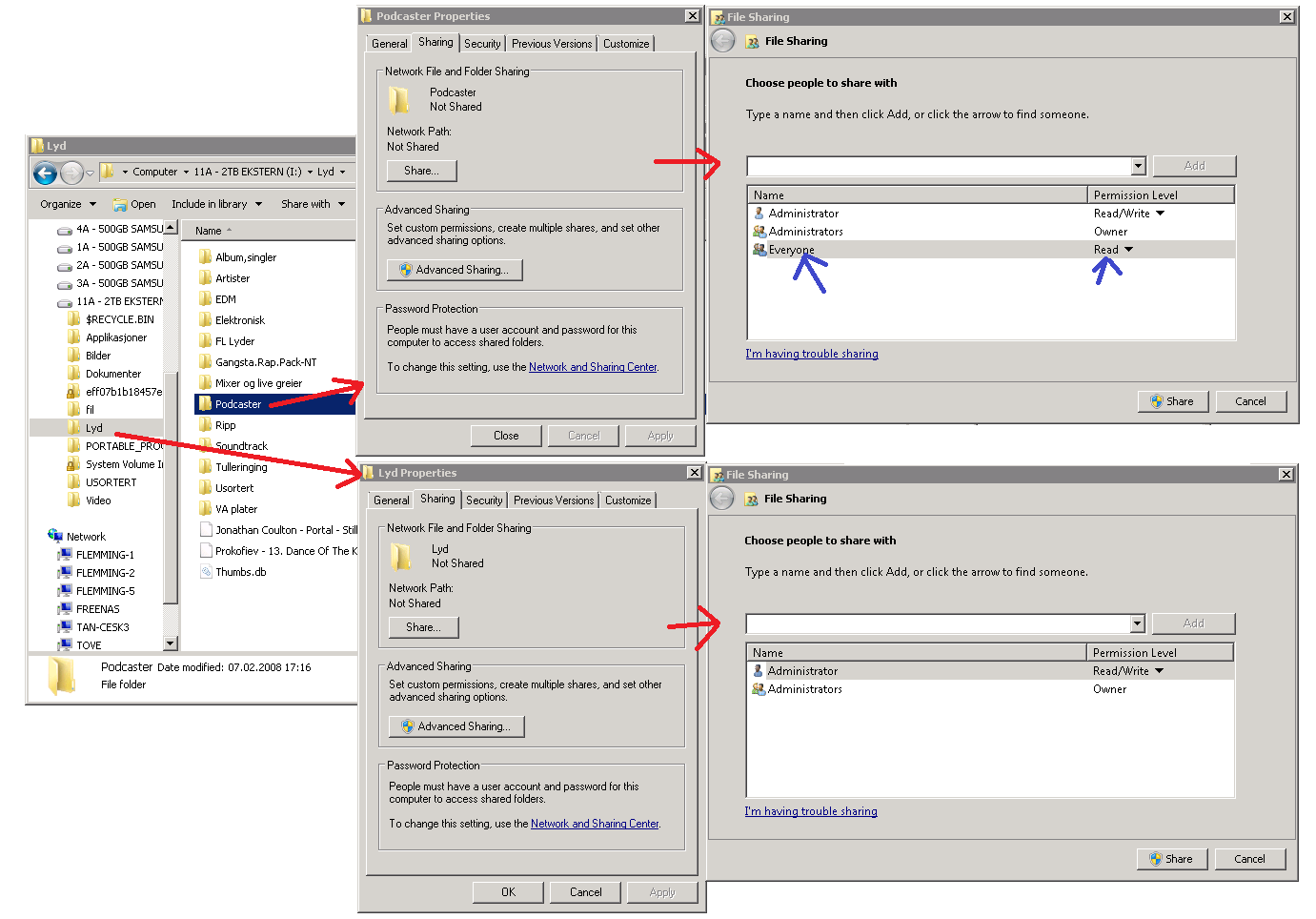Click Close in Podcaster Properties
Screen dimensions: 1316x919
[506, 436]
